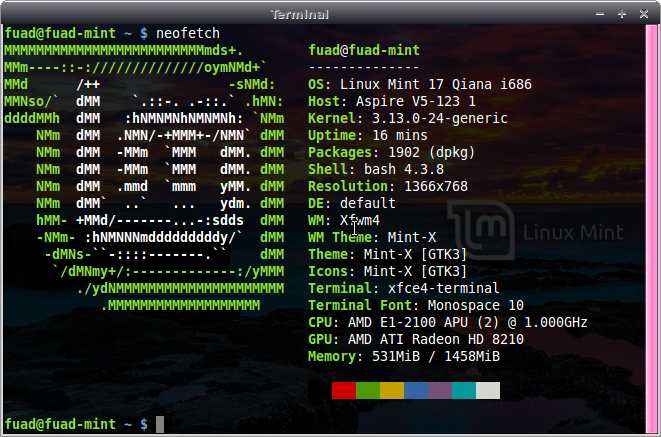Viewport: 661px width, 437px height.
Task: Click the purple color block
Action: 440,391
